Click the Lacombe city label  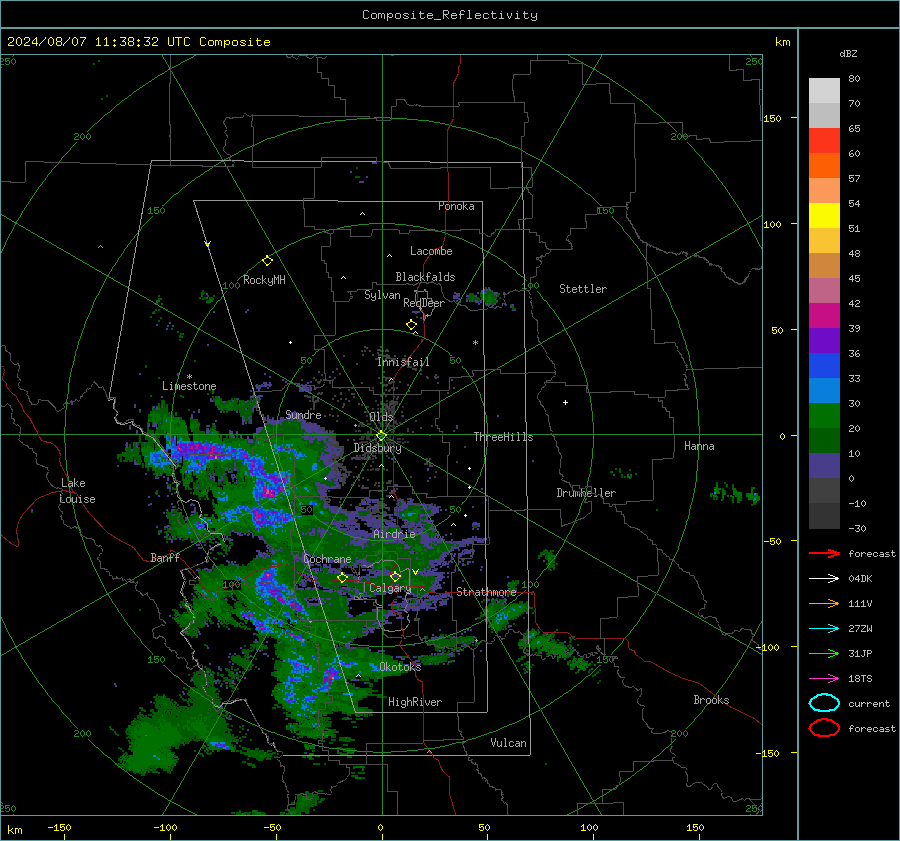(x=431, y=251)
